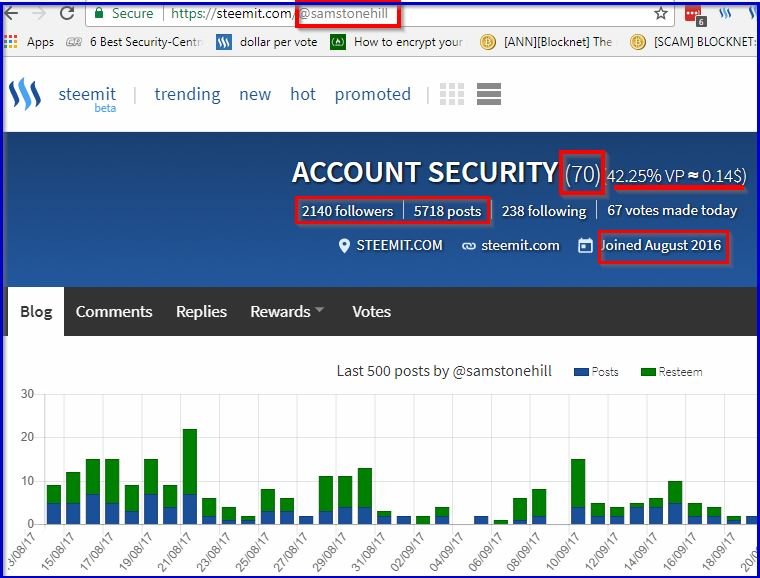The image size is (760, 578).
Task: Open the red extension icon with badge 6
Action: pos(695,15)
